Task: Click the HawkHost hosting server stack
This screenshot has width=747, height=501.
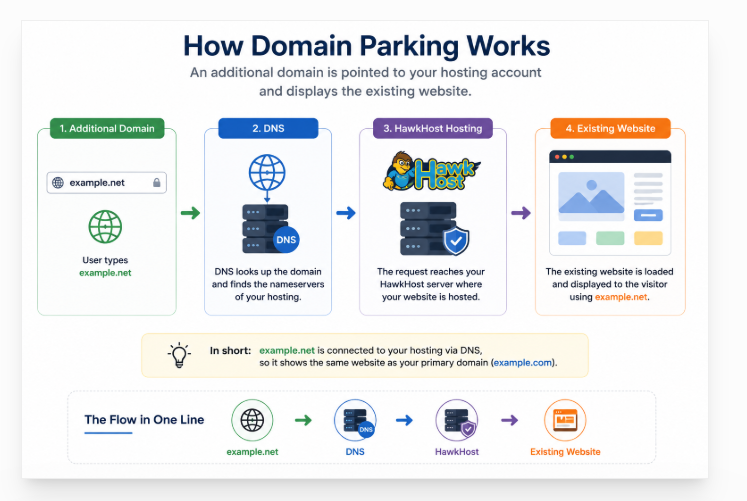Action: 428,229
